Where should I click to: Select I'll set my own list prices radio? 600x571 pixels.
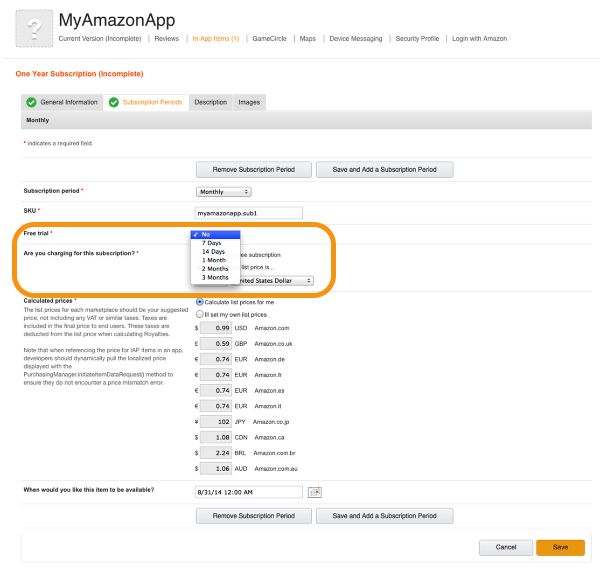[199, 314]
